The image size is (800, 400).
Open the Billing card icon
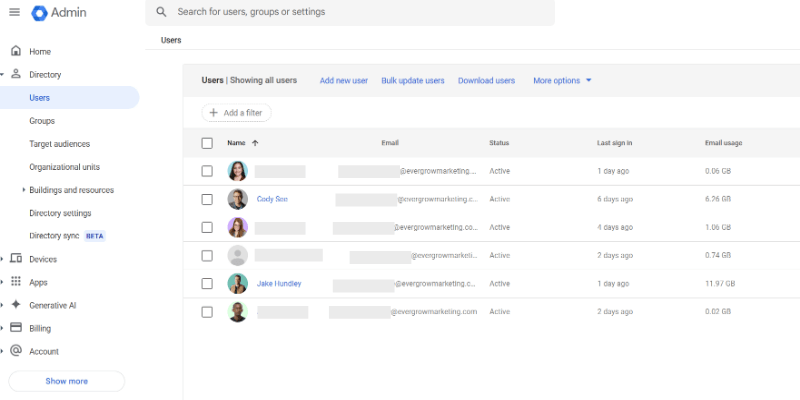tap(16, 328)
